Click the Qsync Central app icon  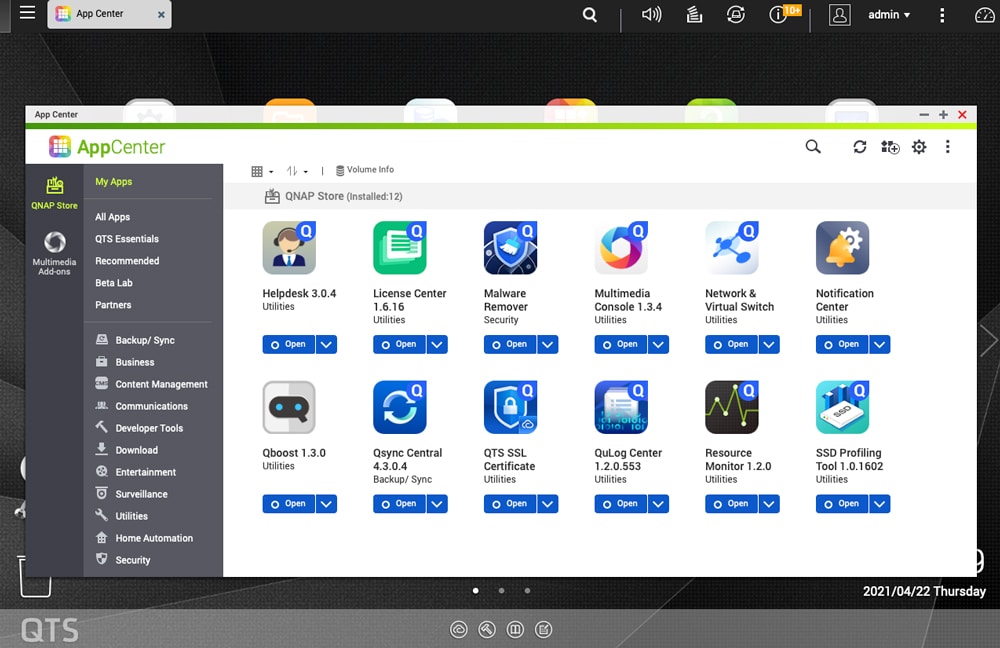(400, 407)
